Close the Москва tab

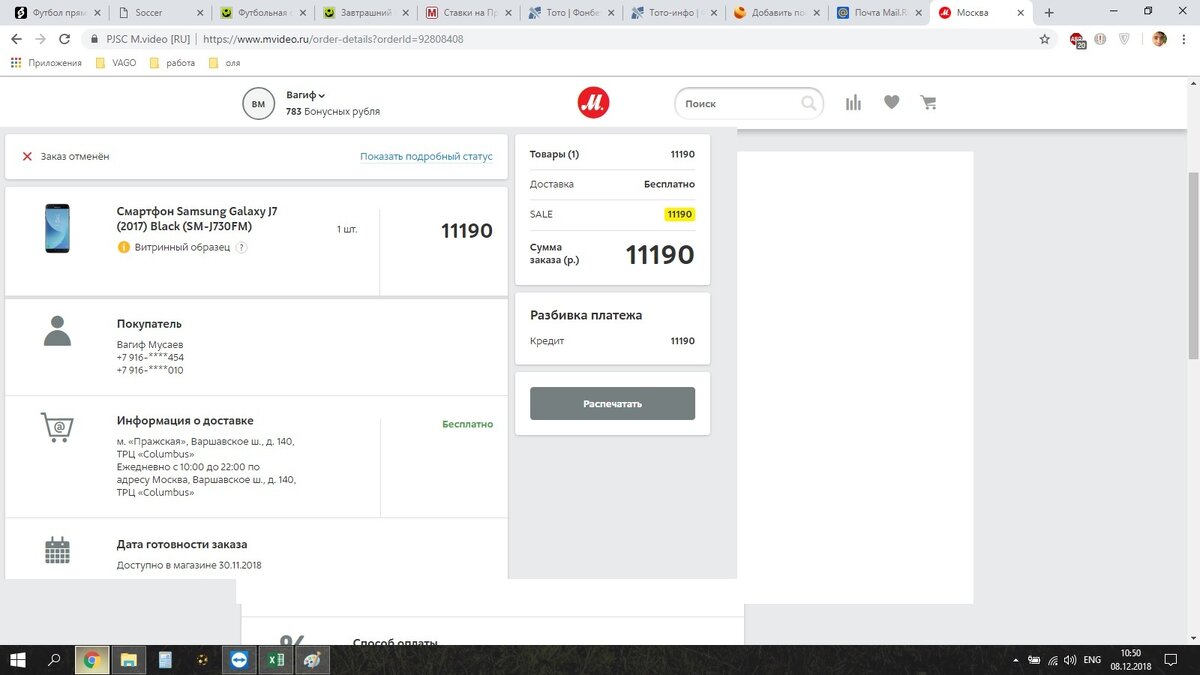coord(1020,13)
